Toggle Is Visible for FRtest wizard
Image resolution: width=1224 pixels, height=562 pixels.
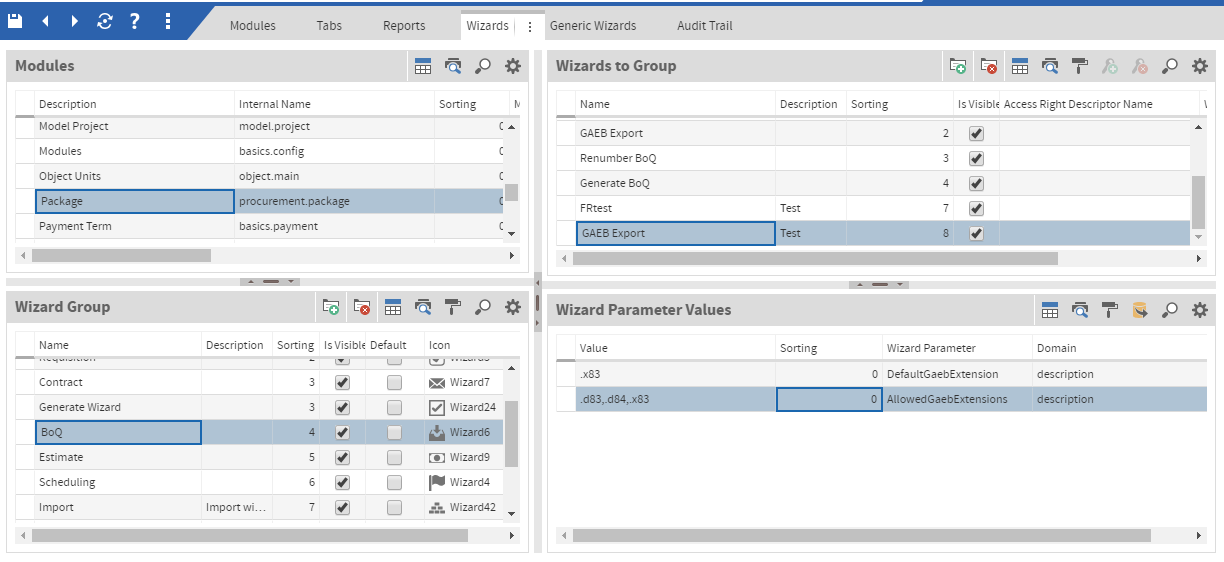[x=977, y=208]
